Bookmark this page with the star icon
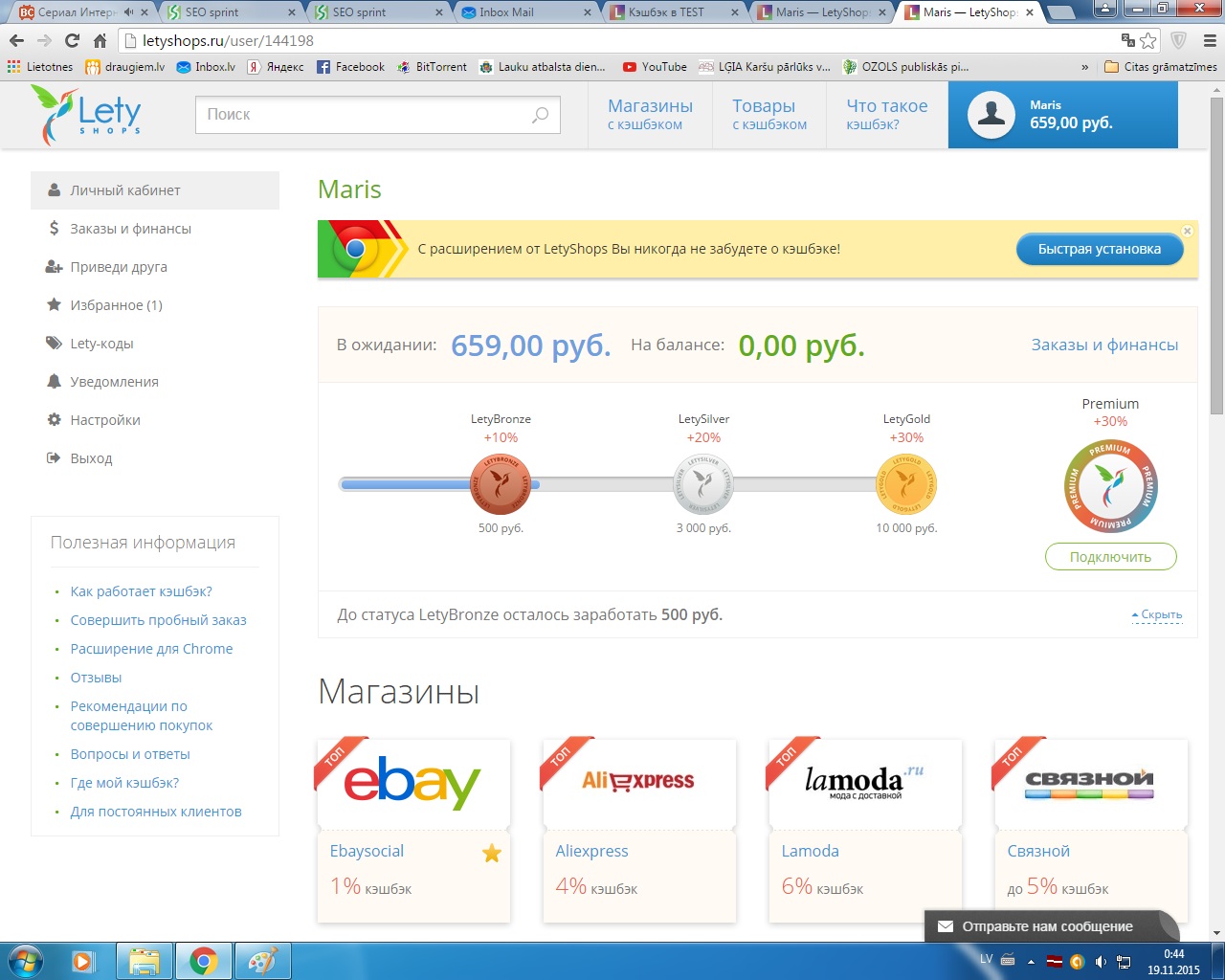Viewport: 1225px width, 980px height. pos(1148,41)
